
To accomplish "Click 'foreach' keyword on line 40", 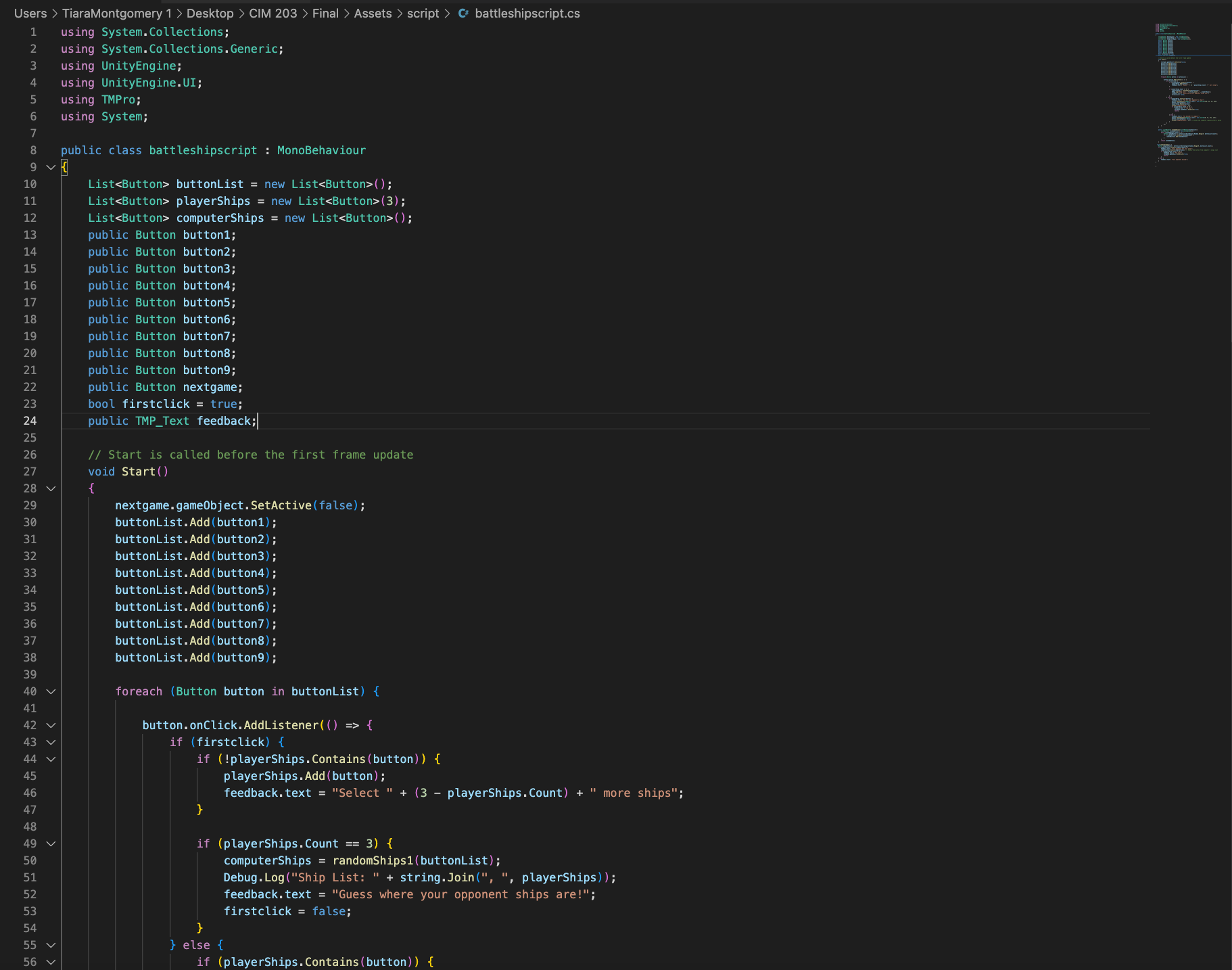I will (139, 691).
